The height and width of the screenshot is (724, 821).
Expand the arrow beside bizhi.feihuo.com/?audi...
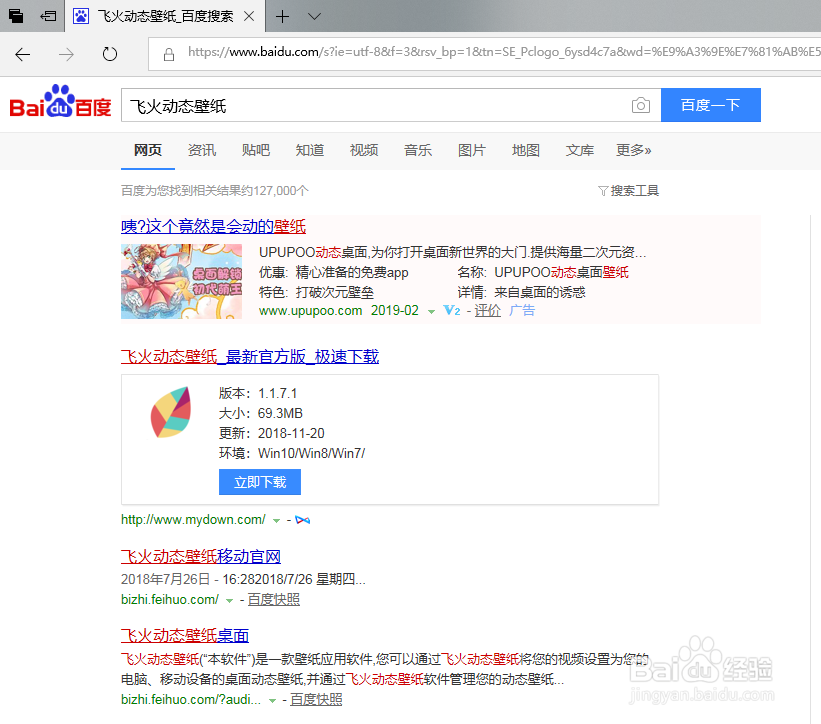[x=272, y=701]
